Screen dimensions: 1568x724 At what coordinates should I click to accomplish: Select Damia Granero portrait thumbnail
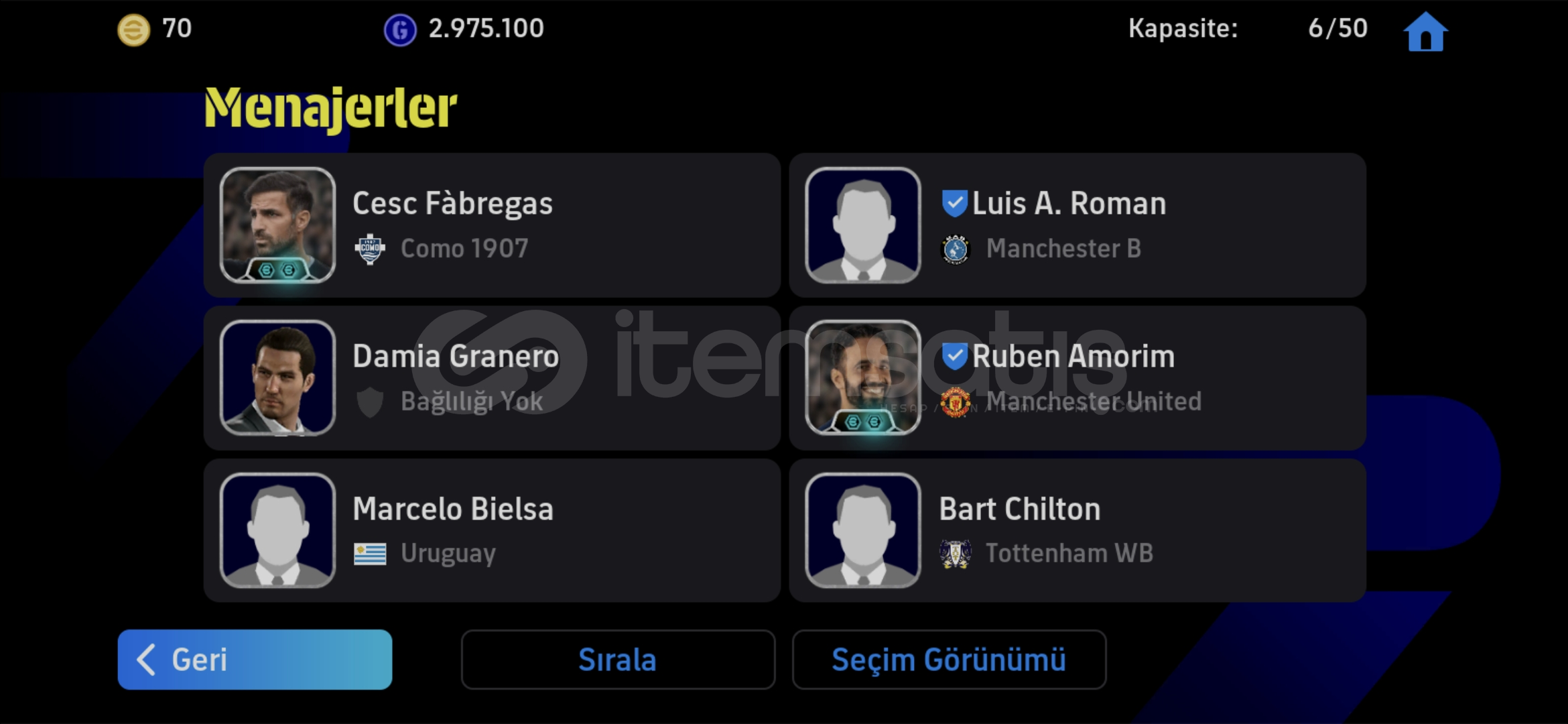coord(277,378)
